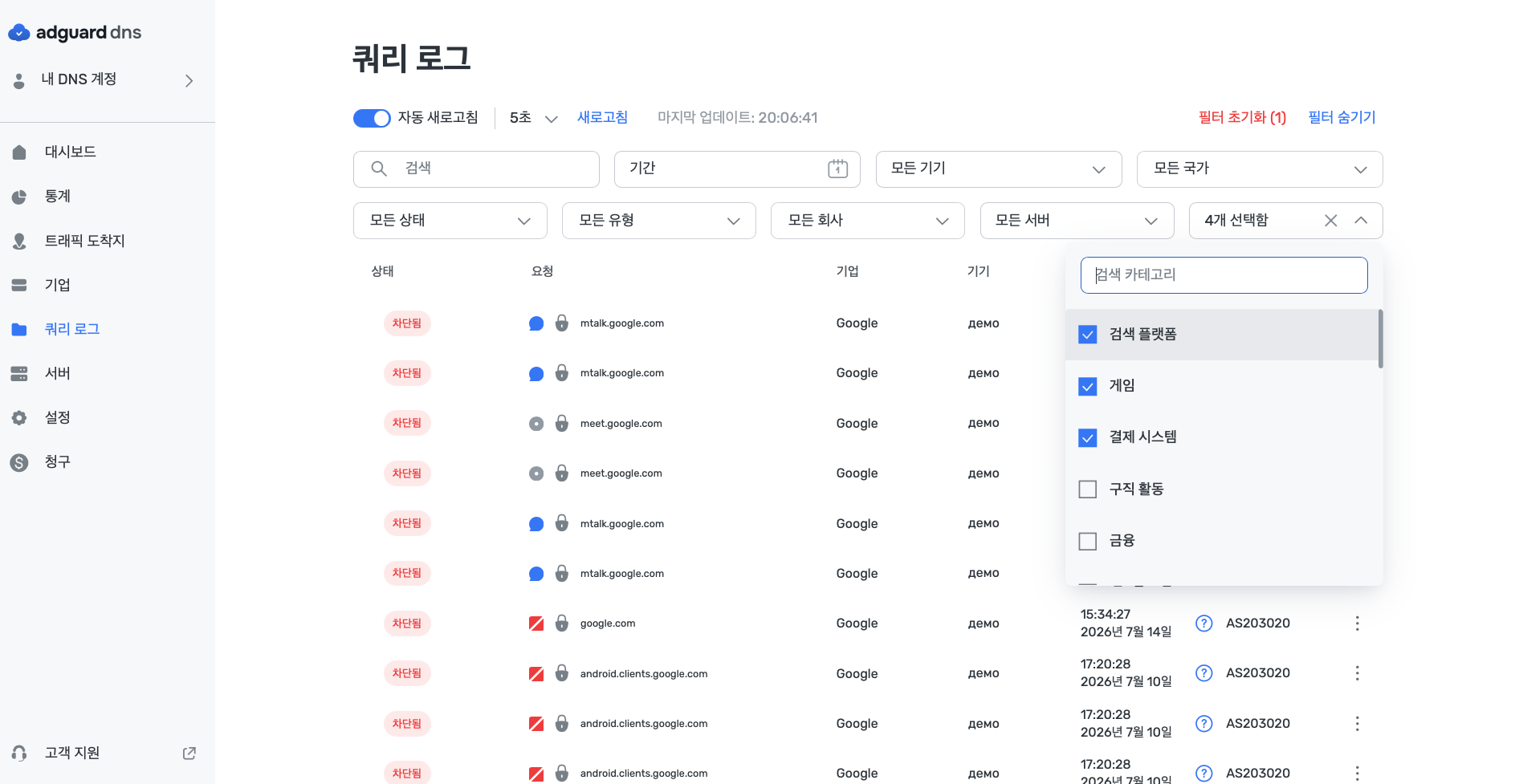Uncheck 검색 플랫폼 category
The height and width of the screenshot is (784, 1515).
[x=1087, y=335]
